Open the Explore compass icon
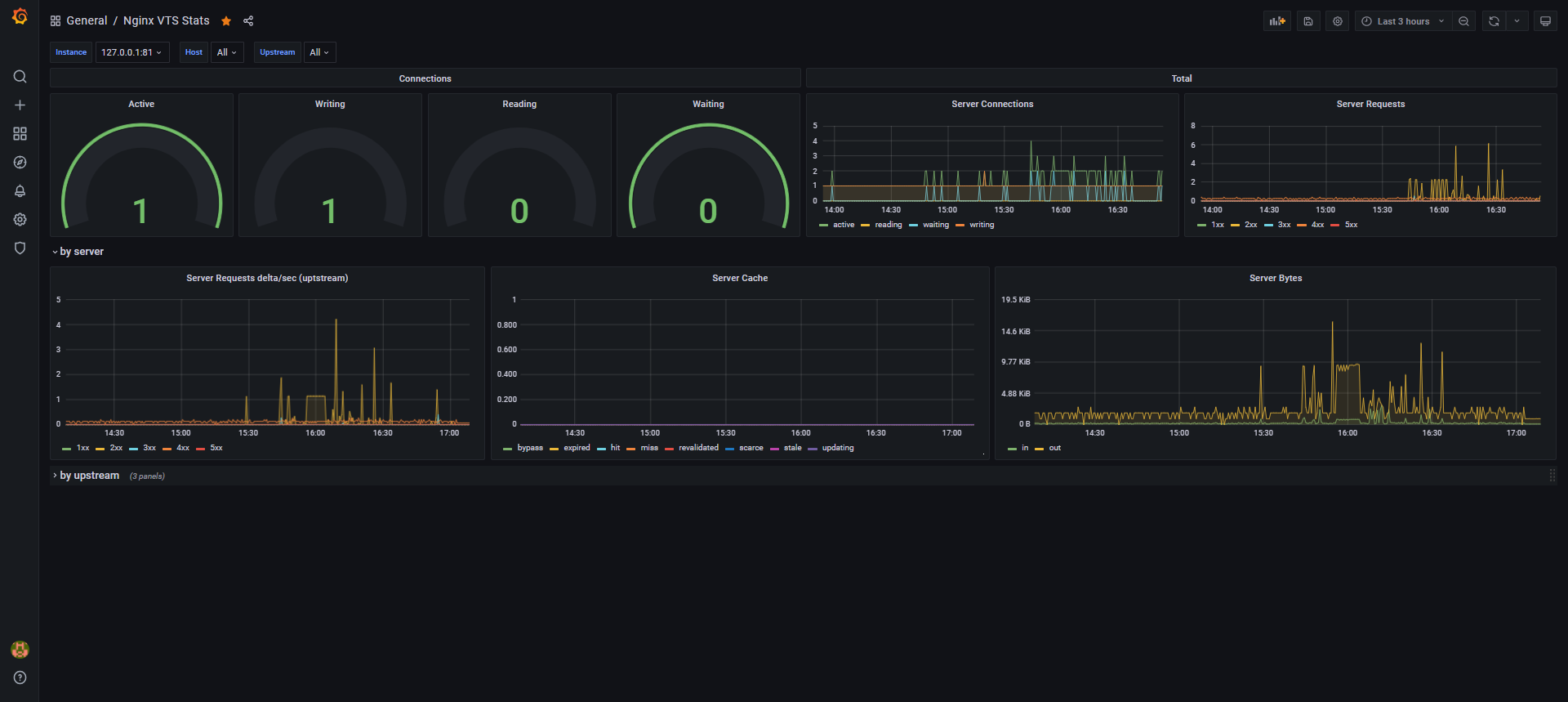This screenshot has height=702, width=1568. tap(20, 163)
